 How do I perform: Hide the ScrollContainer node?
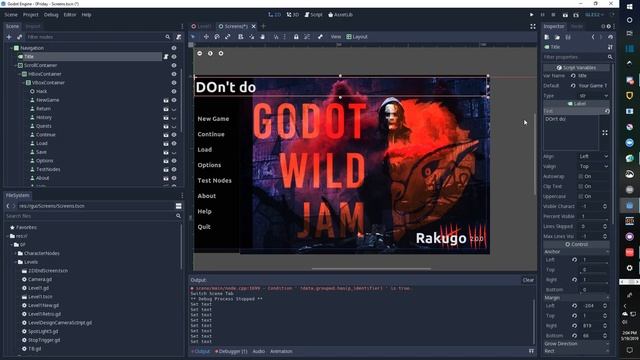click(x=174, y=65)
